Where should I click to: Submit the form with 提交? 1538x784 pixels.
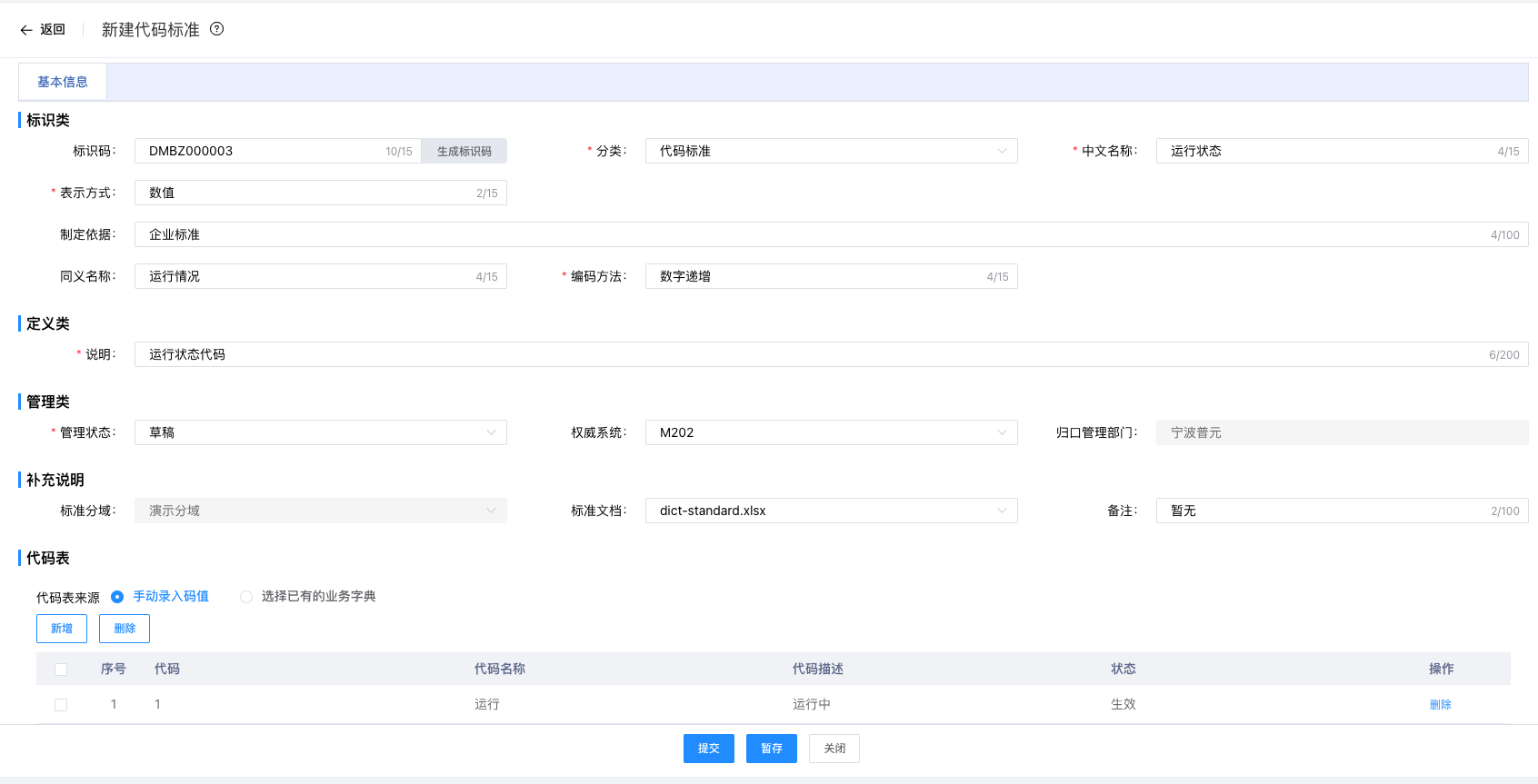coord(708,749)
